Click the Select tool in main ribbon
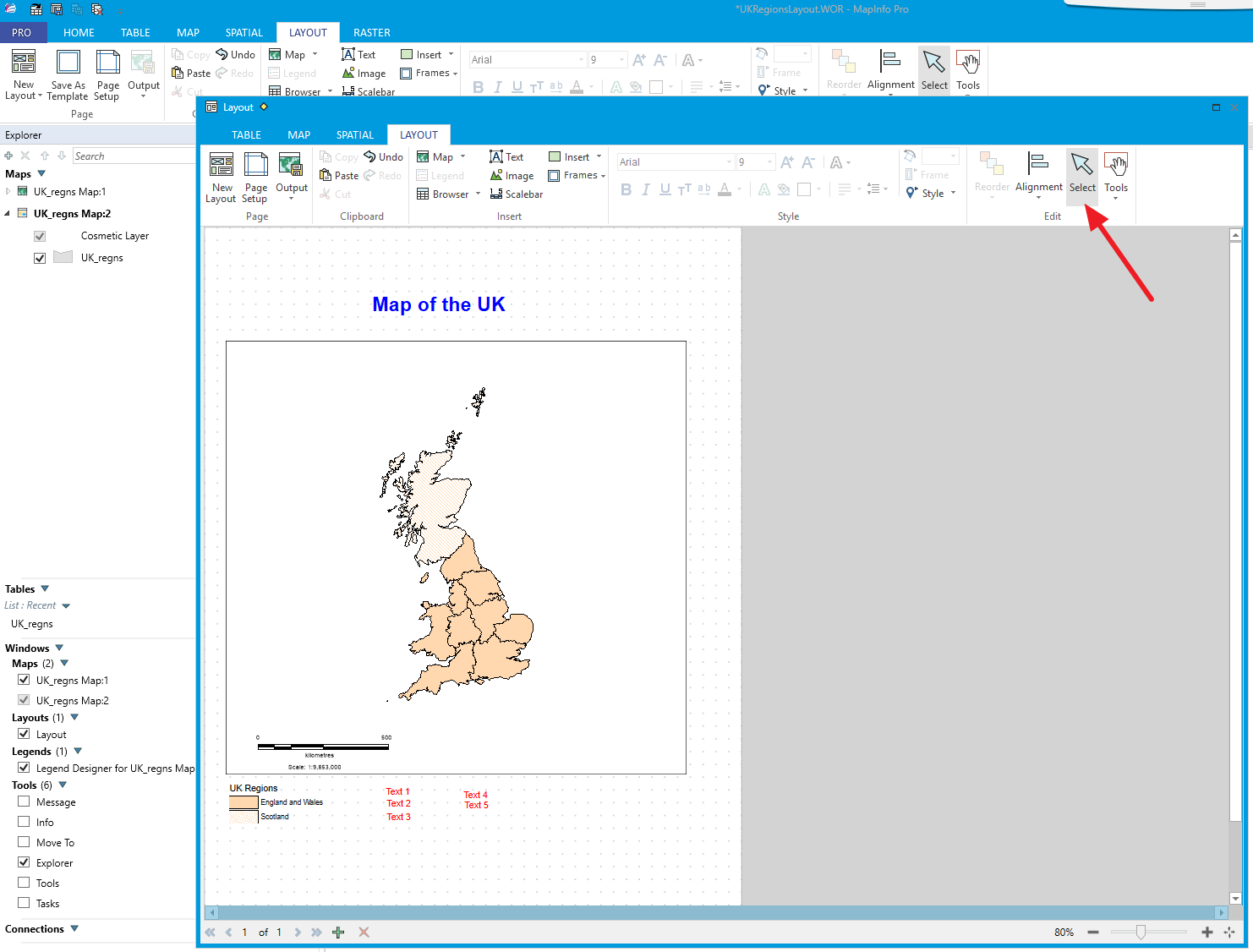 (x=934, y=71)
